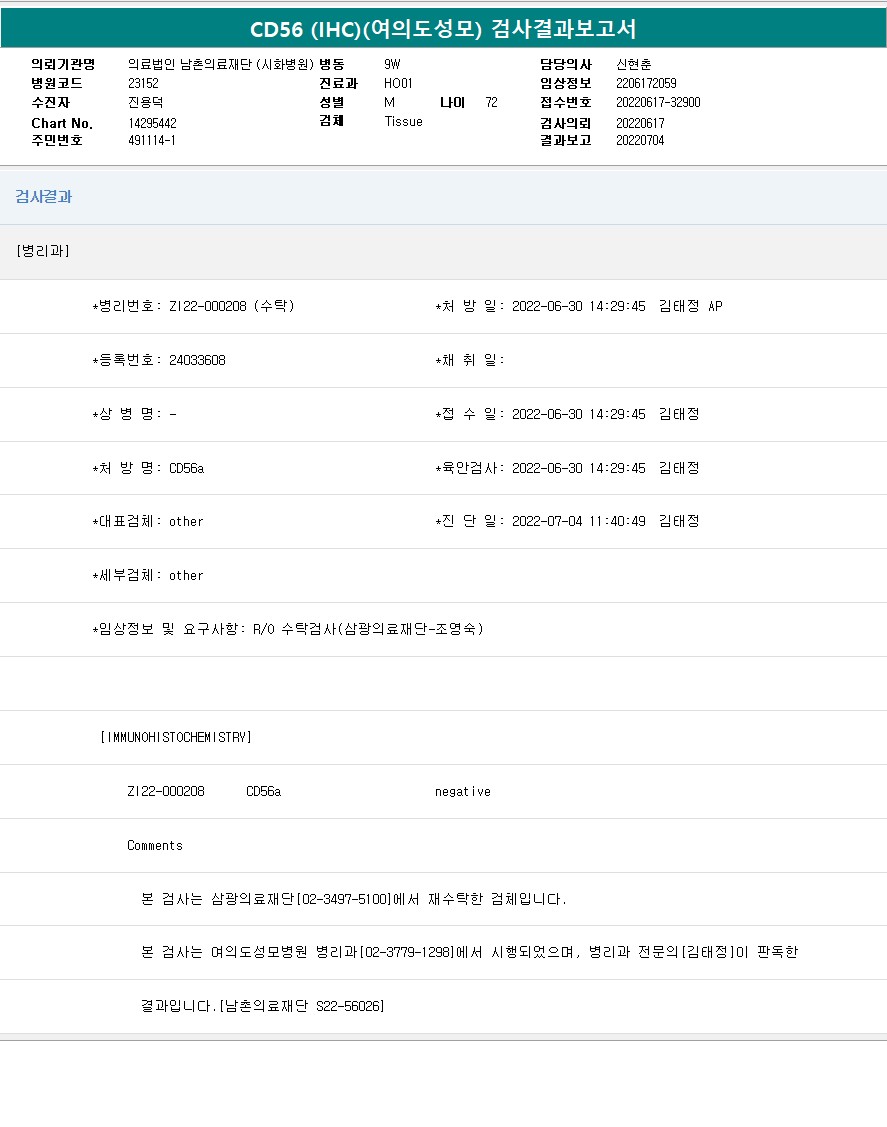887x1127 pixels.
Task: Click '세부검체: other' line
Action: coord(147,576)
